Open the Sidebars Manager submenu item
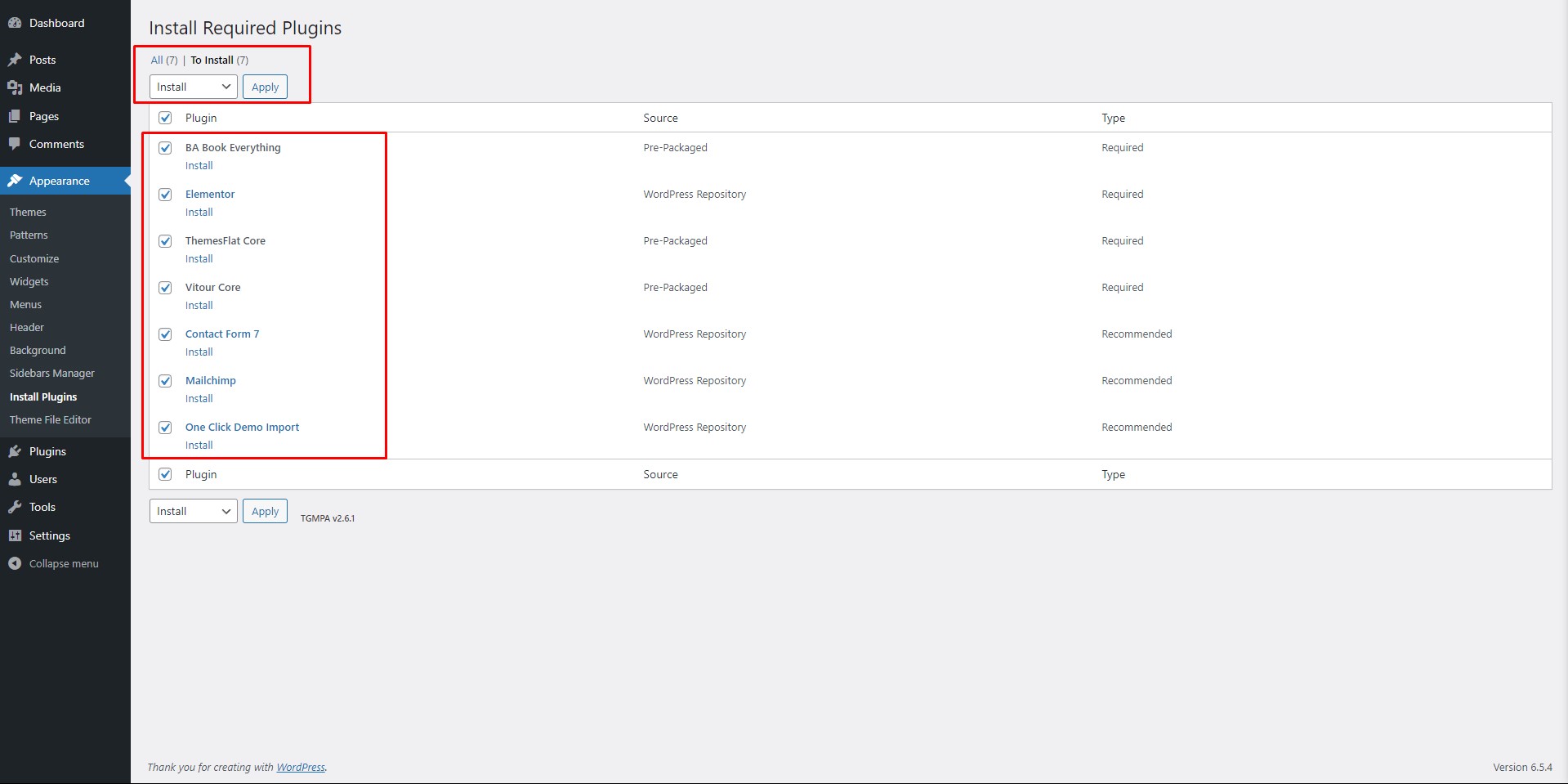 [52, 373]
